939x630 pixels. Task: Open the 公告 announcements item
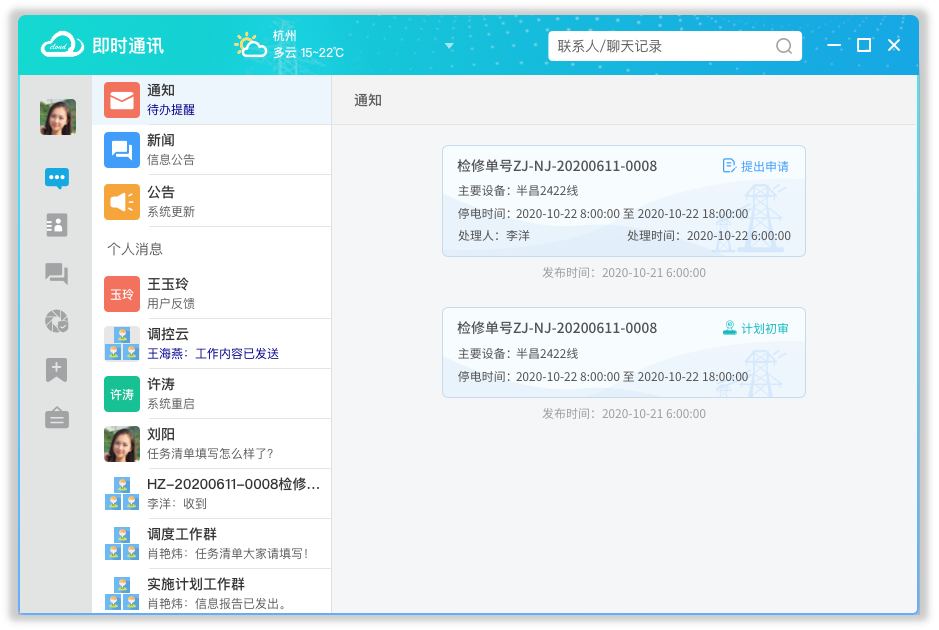tap(211, 201)
